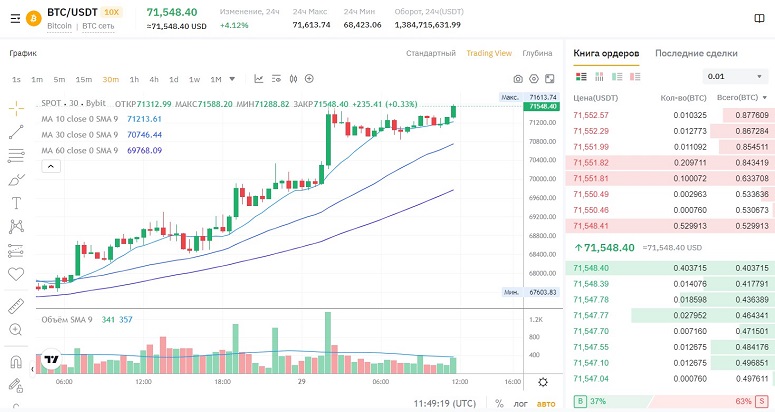This screenshot has height=412, width=775.
Task: Switch to the Глубина chart view
Action: (537, 53)
